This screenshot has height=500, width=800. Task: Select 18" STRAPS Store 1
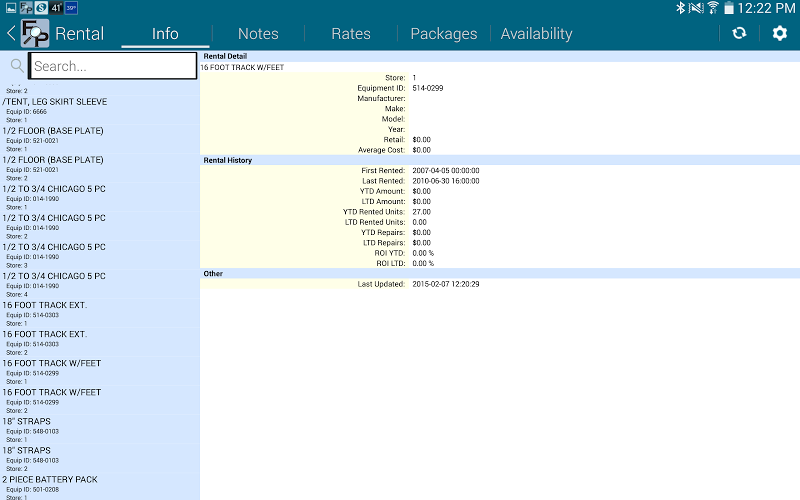[99, 430]
